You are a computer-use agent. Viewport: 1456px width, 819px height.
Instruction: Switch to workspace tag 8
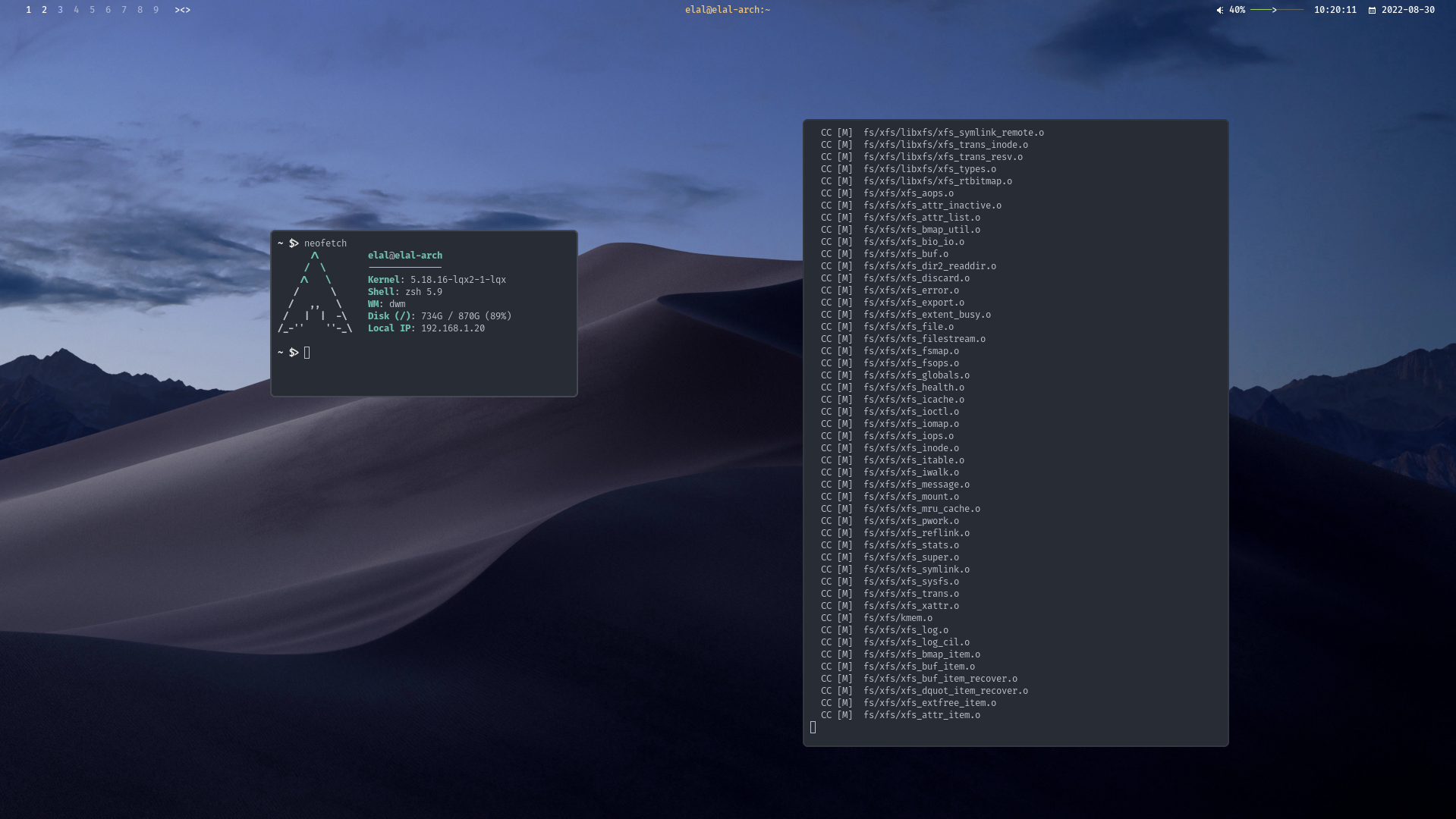tap(140, 10)
